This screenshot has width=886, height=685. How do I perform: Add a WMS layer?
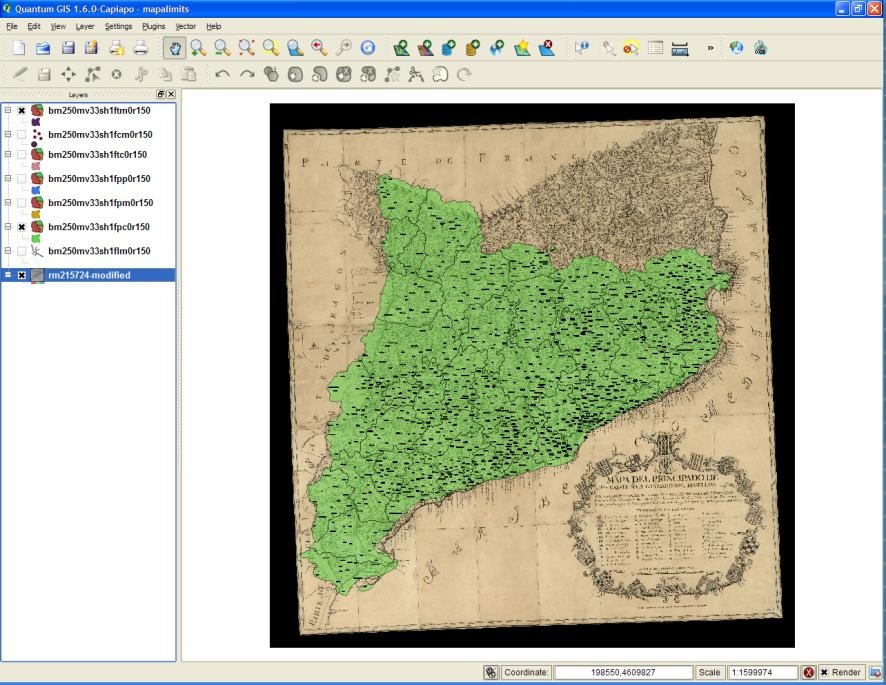498,48
